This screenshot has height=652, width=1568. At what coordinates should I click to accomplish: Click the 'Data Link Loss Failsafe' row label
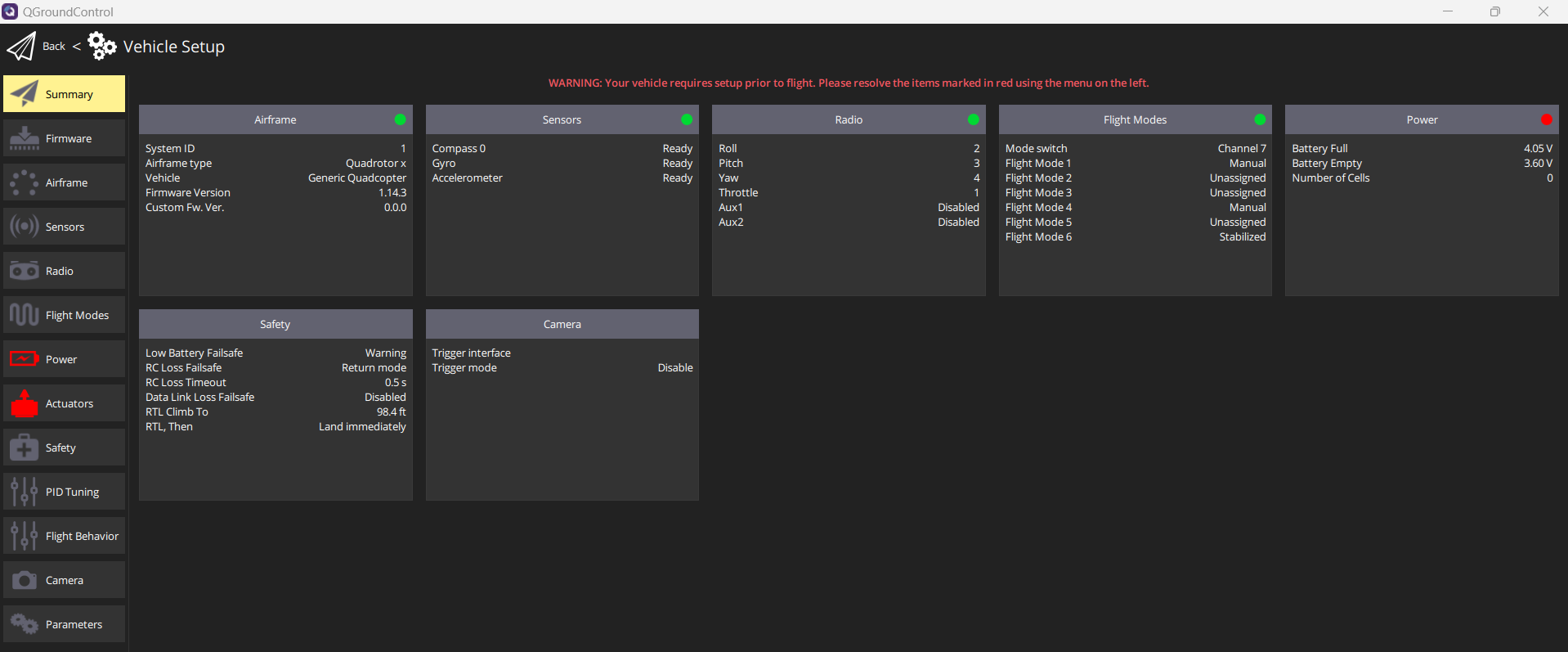[200, 397]
